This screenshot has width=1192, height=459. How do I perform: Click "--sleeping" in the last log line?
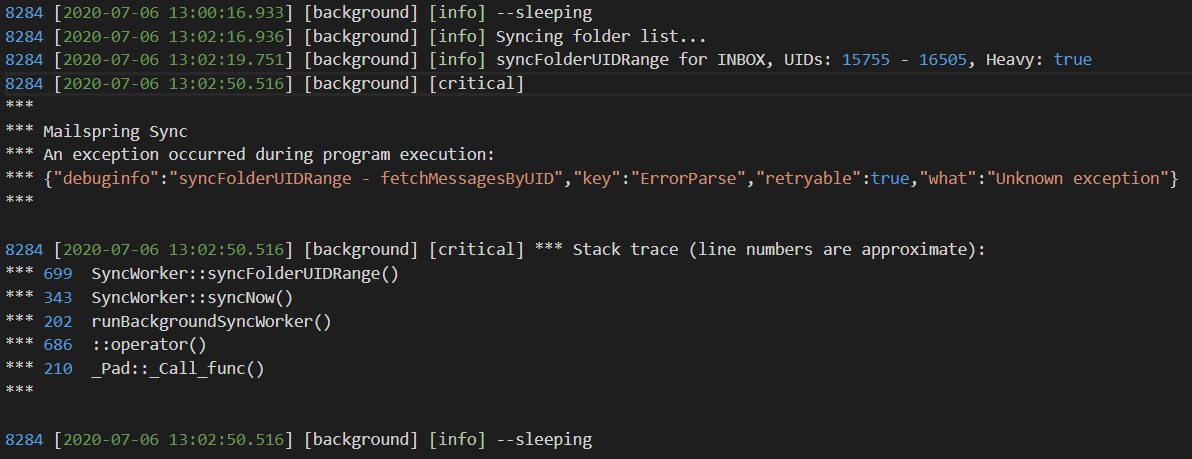tap(544, 439)
